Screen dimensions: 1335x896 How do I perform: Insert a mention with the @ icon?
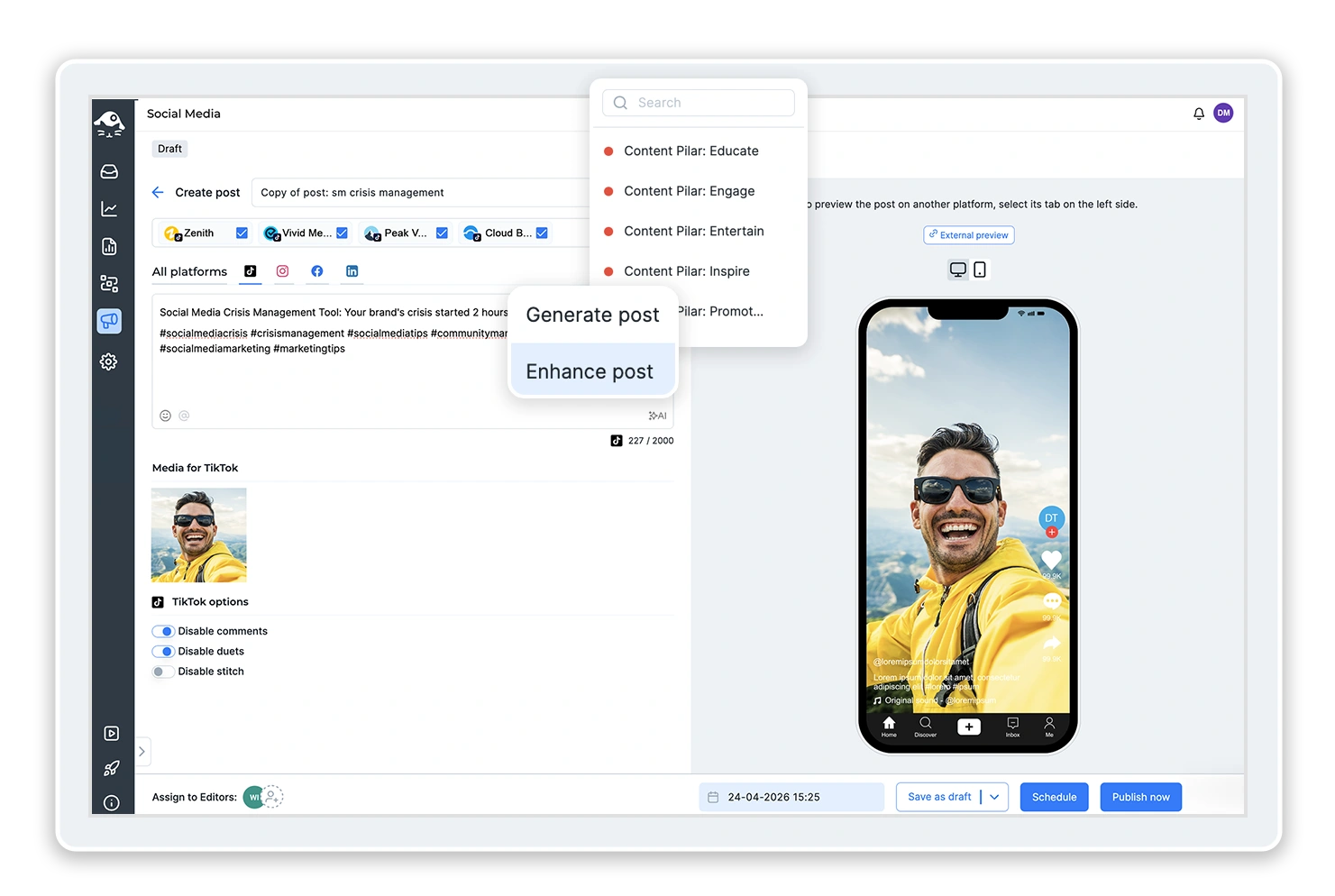(x=184, y=416)
